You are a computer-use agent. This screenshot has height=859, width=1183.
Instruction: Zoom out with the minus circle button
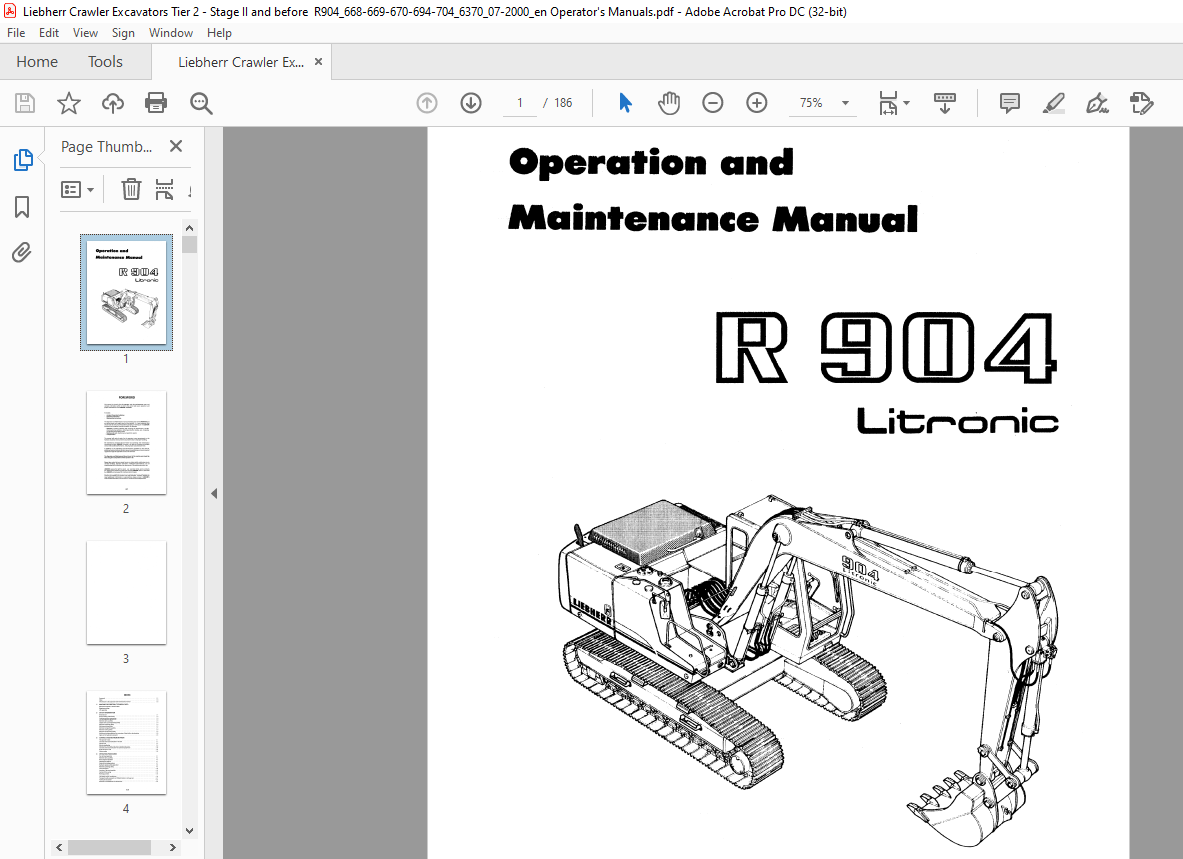tap(712, 103)
